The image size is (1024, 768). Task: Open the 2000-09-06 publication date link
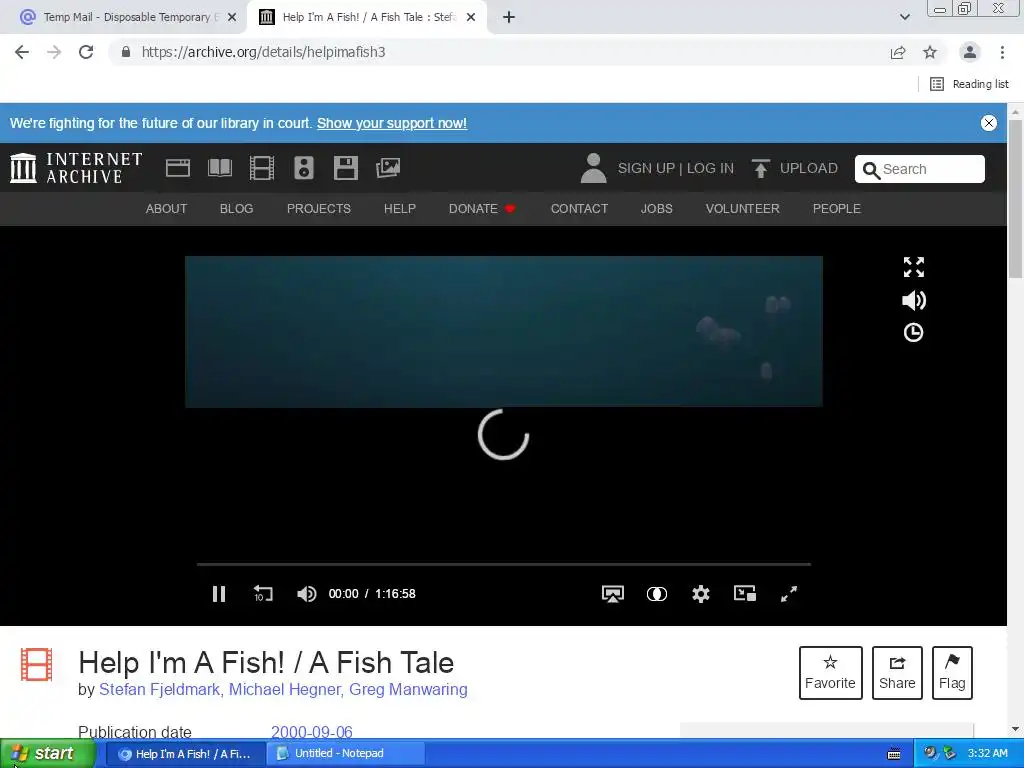[312, 732]
